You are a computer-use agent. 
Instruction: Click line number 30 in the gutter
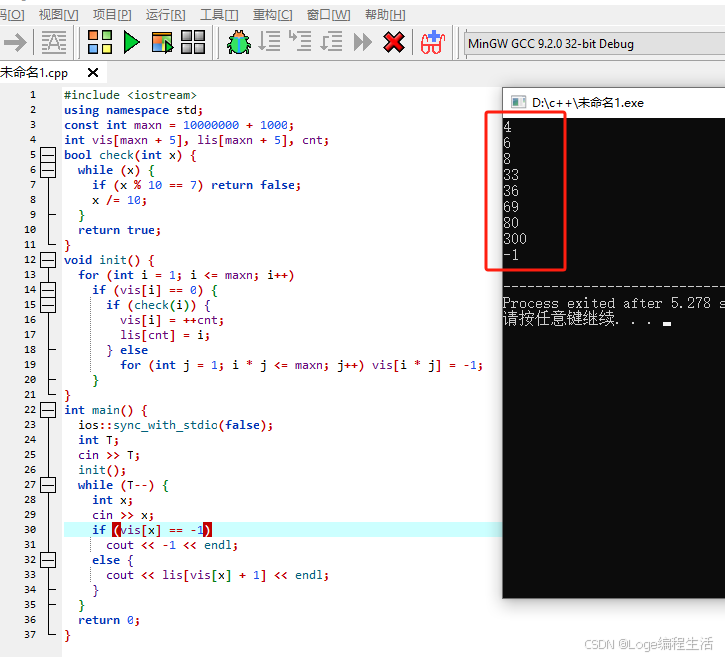30,529
